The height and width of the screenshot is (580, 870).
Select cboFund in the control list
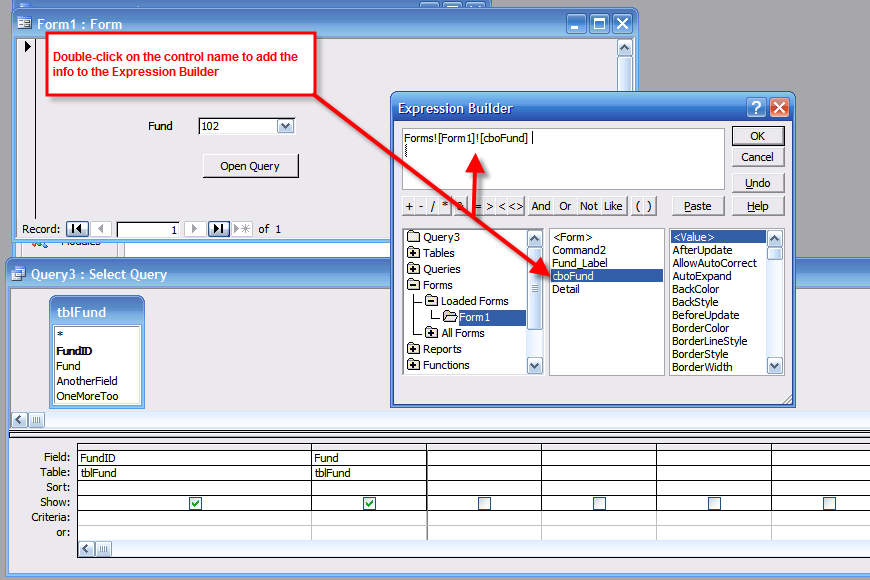click(x=573, y=275)
